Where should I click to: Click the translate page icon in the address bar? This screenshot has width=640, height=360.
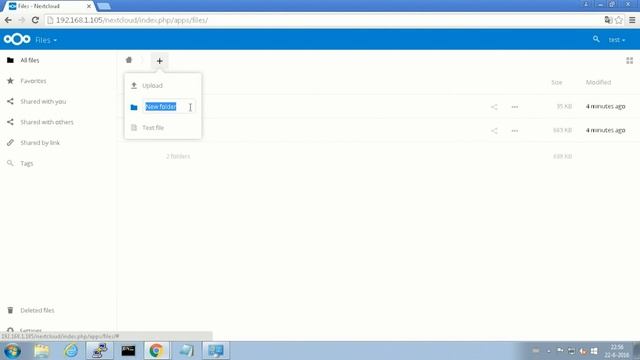(608, 20)
